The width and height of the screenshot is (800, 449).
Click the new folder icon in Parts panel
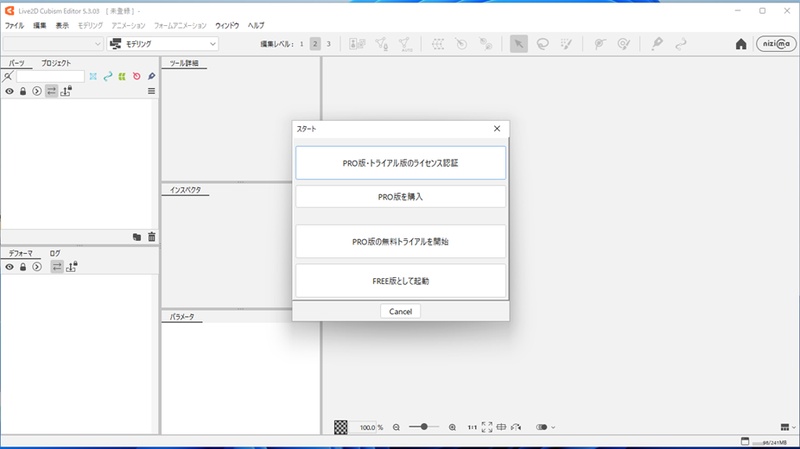tap(137, 237)
